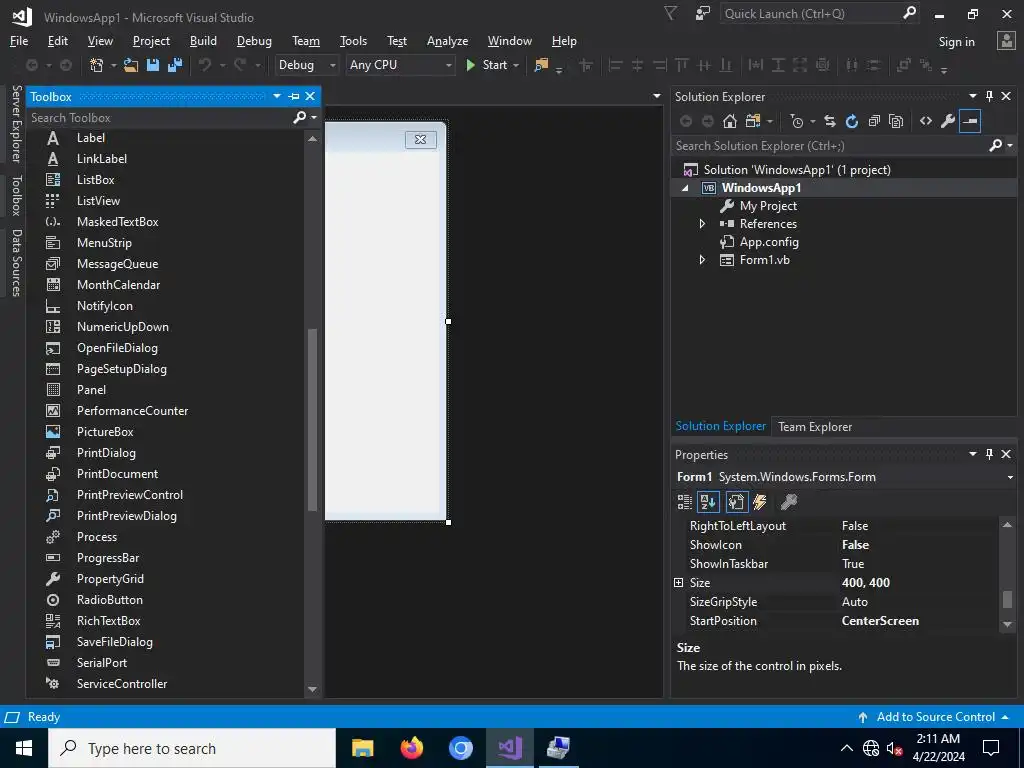The image size is (1024, 768).
Task: Open the Toolbox window options dropdown
Action: coord(277,96)
